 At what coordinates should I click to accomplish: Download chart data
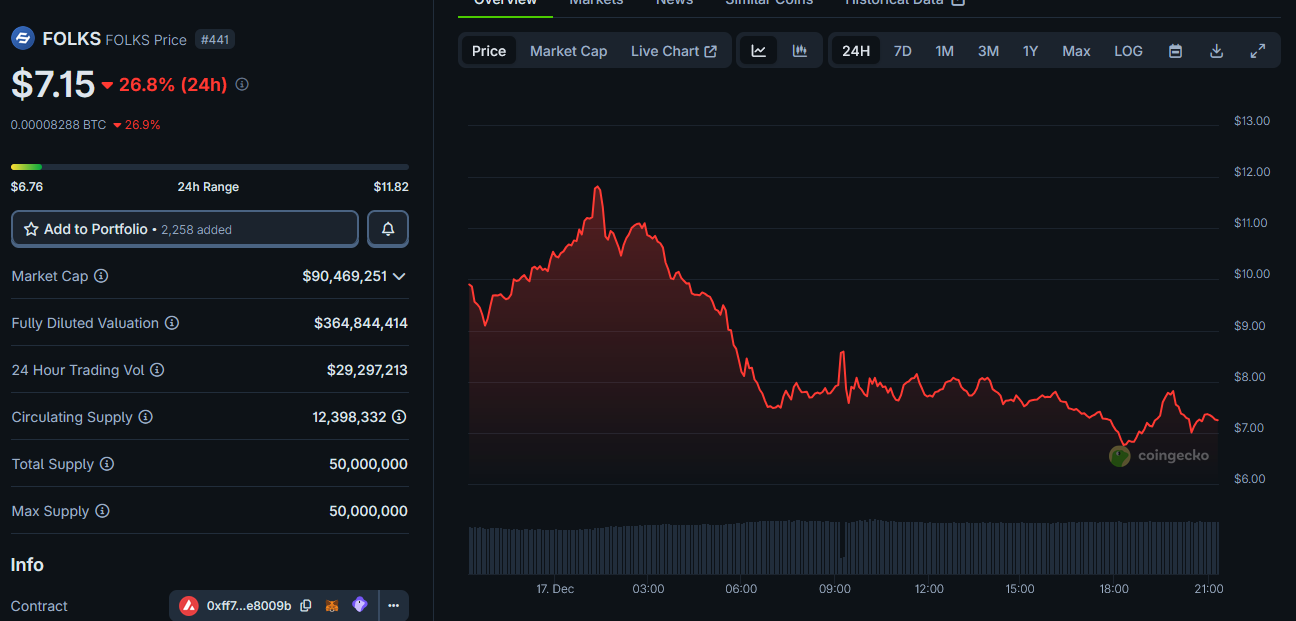(1217, 51)
